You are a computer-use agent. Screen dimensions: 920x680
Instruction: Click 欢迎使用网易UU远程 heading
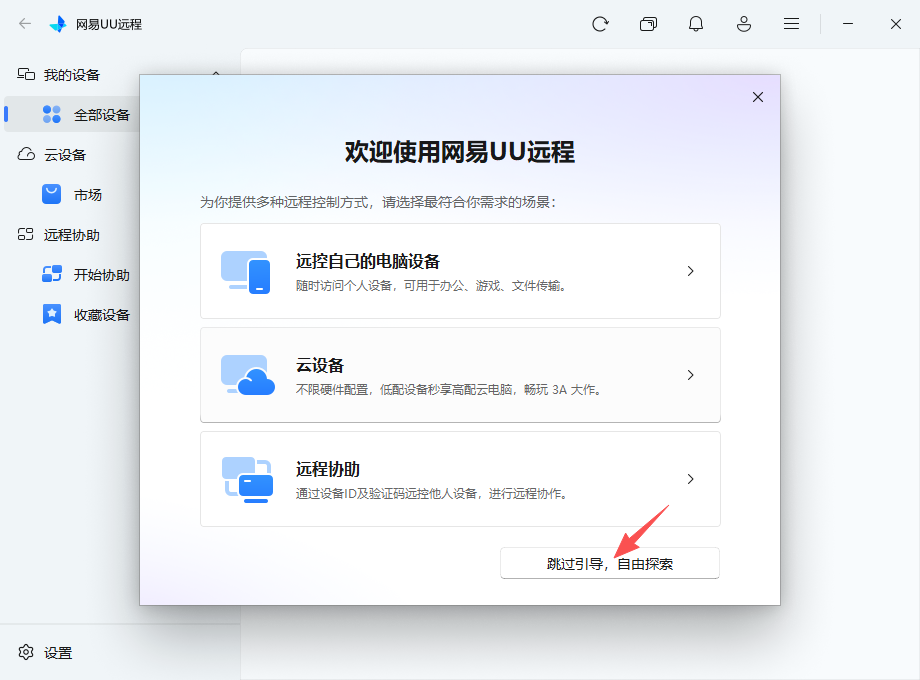460,151
